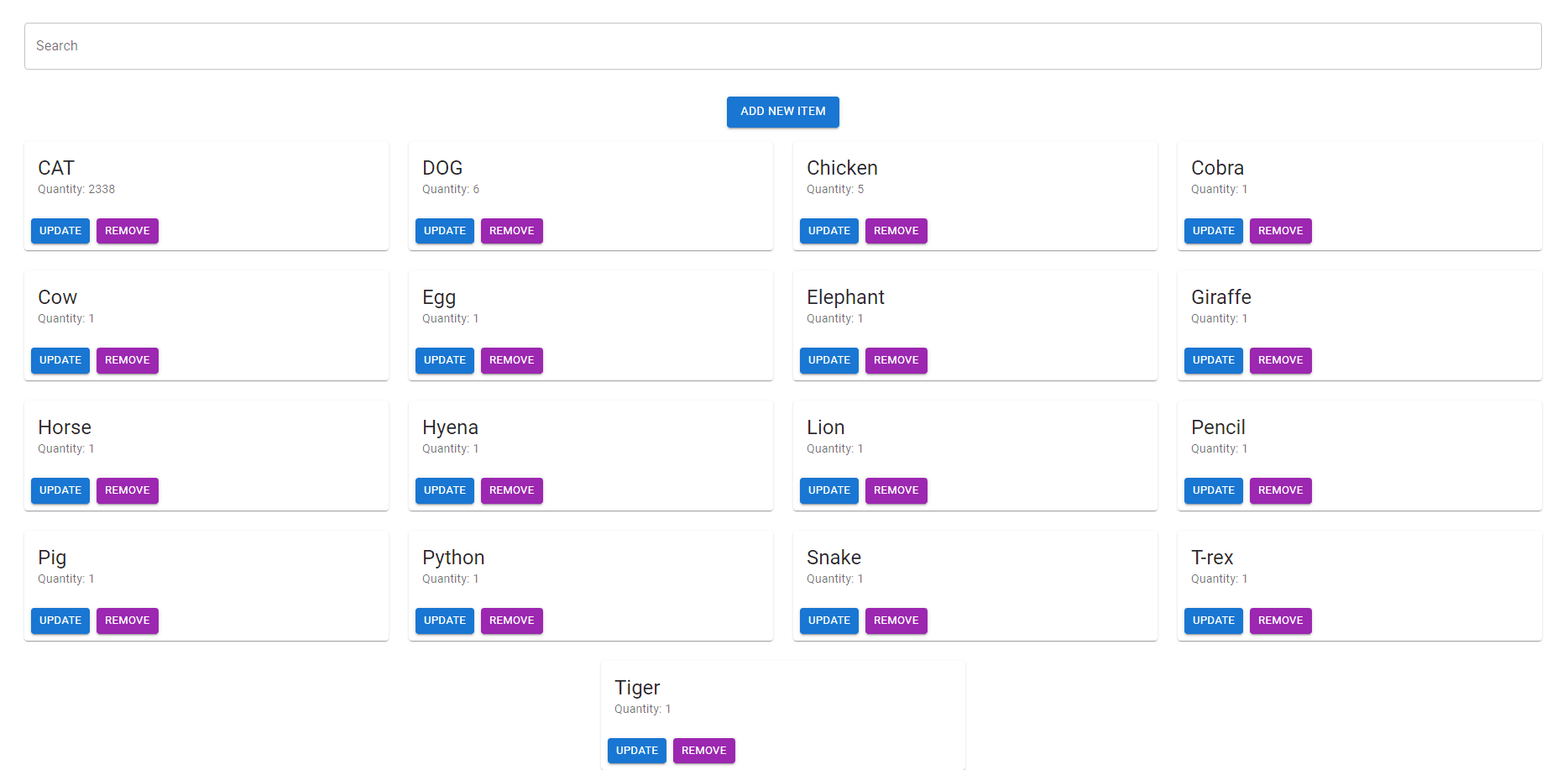The image size is (1568, 770).
Task: Remove the Hyena item
Action: coord(511,490)
